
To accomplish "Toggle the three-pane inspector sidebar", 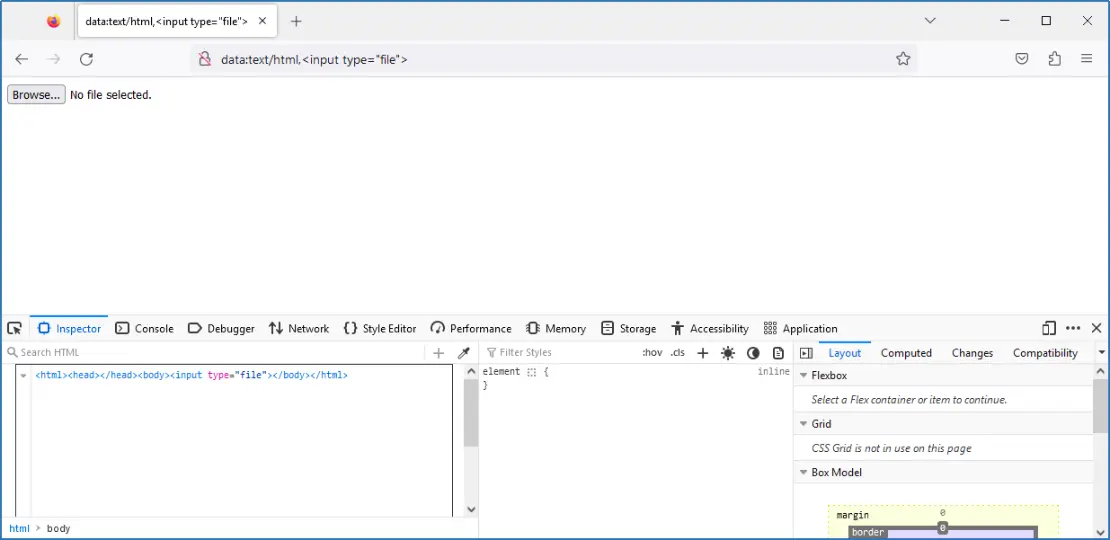I will coord(806,352).
